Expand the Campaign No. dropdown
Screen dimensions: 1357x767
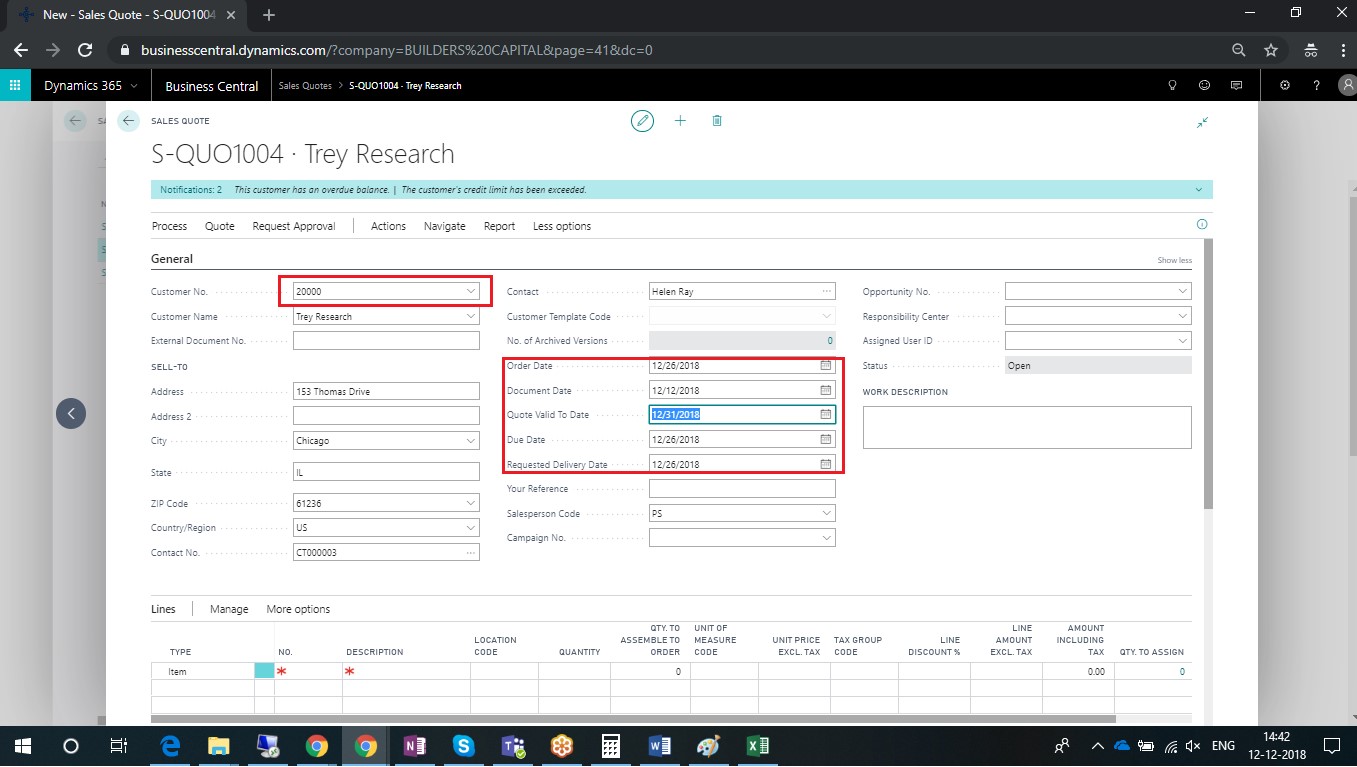click(826, 538)
